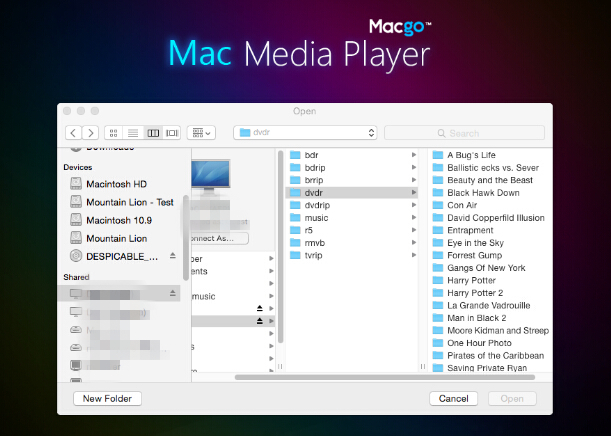Switch to column view
This screenshot has height=436, width=611.
click(x=153, y=133)
